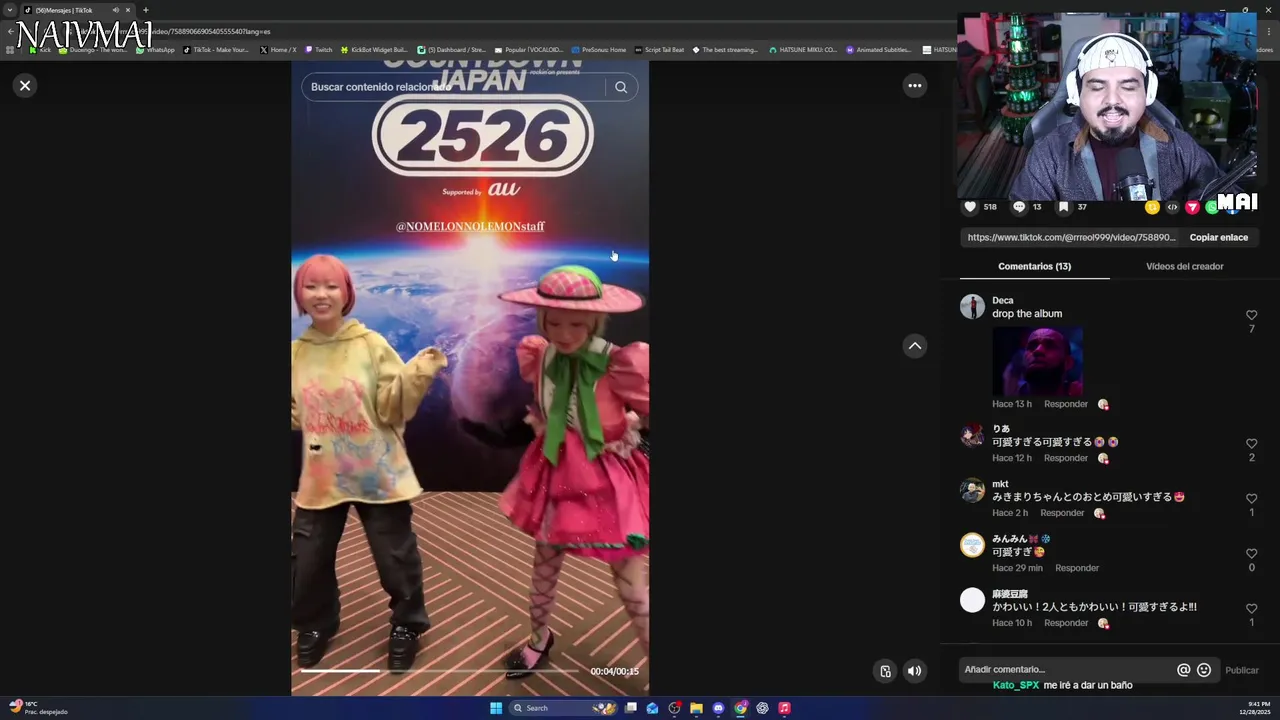1280x720 pixels.
Task: Open the weather widget showing 16°C
Action: coord(38,708)
